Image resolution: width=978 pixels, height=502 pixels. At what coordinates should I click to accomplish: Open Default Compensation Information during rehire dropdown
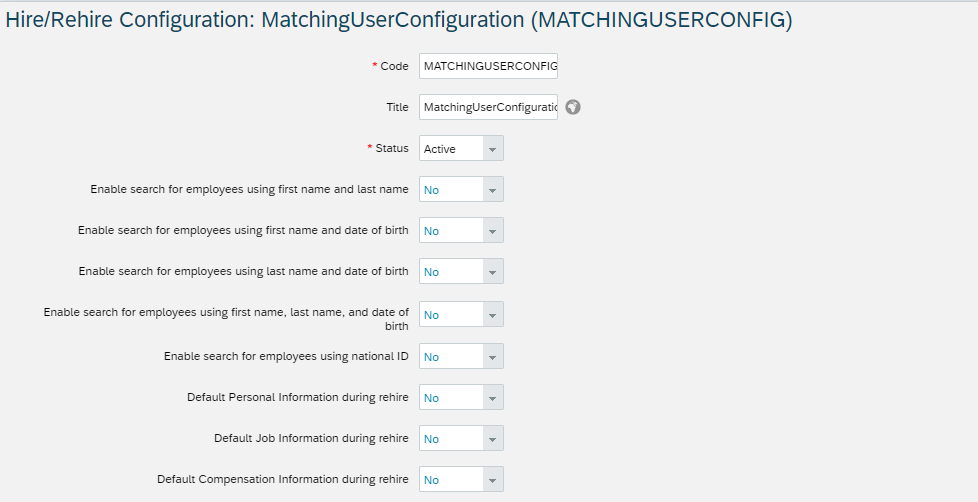coord(493,480)
